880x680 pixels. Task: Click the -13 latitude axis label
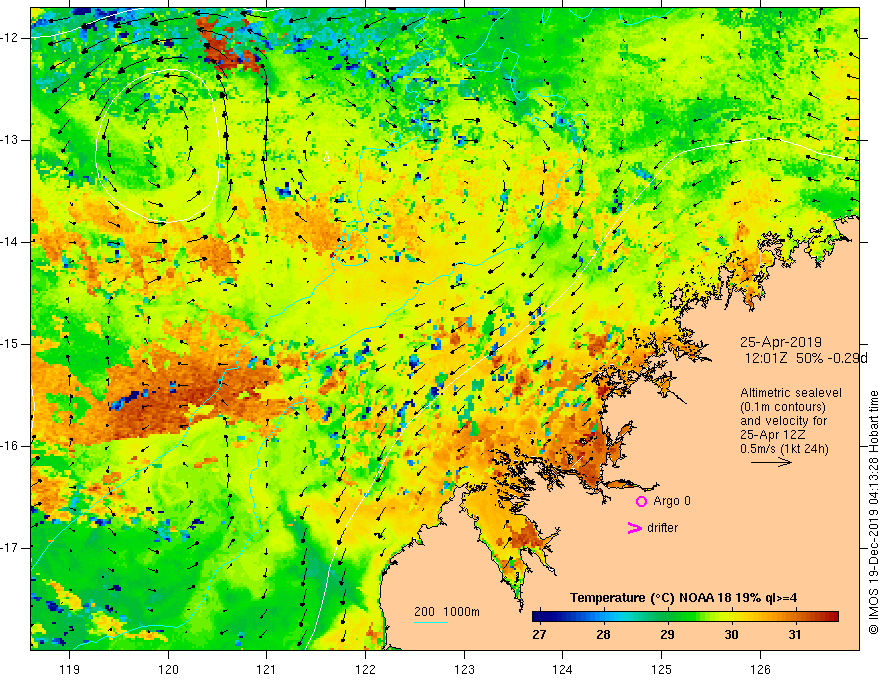(x=10, y=140)
